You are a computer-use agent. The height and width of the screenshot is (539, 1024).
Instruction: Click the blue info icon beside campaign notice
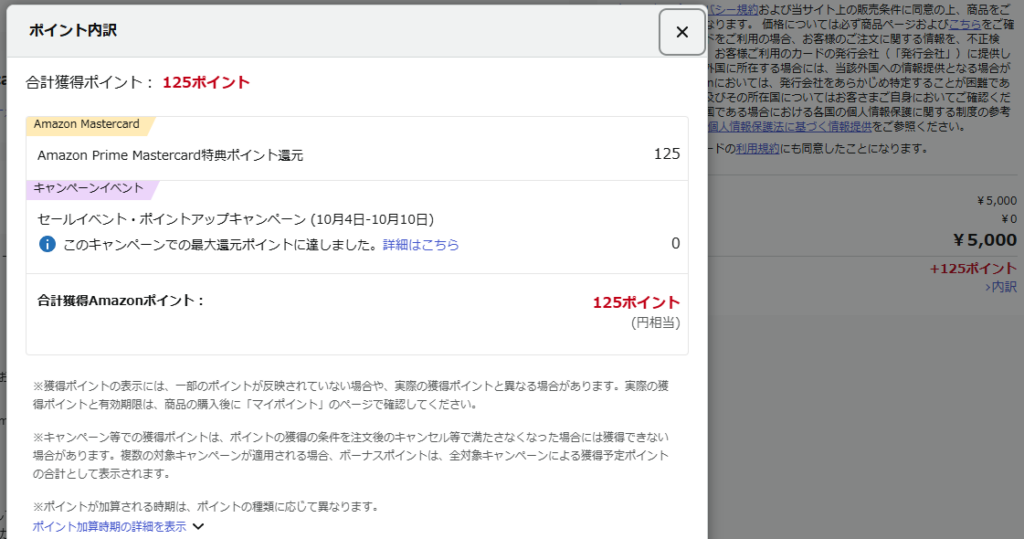(x=47, y=244)
